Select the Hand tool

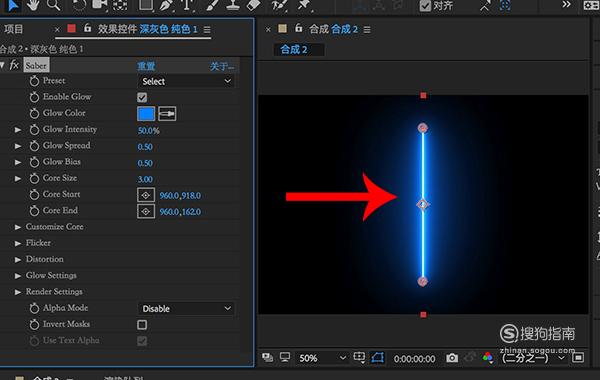[x=33, y=5]
